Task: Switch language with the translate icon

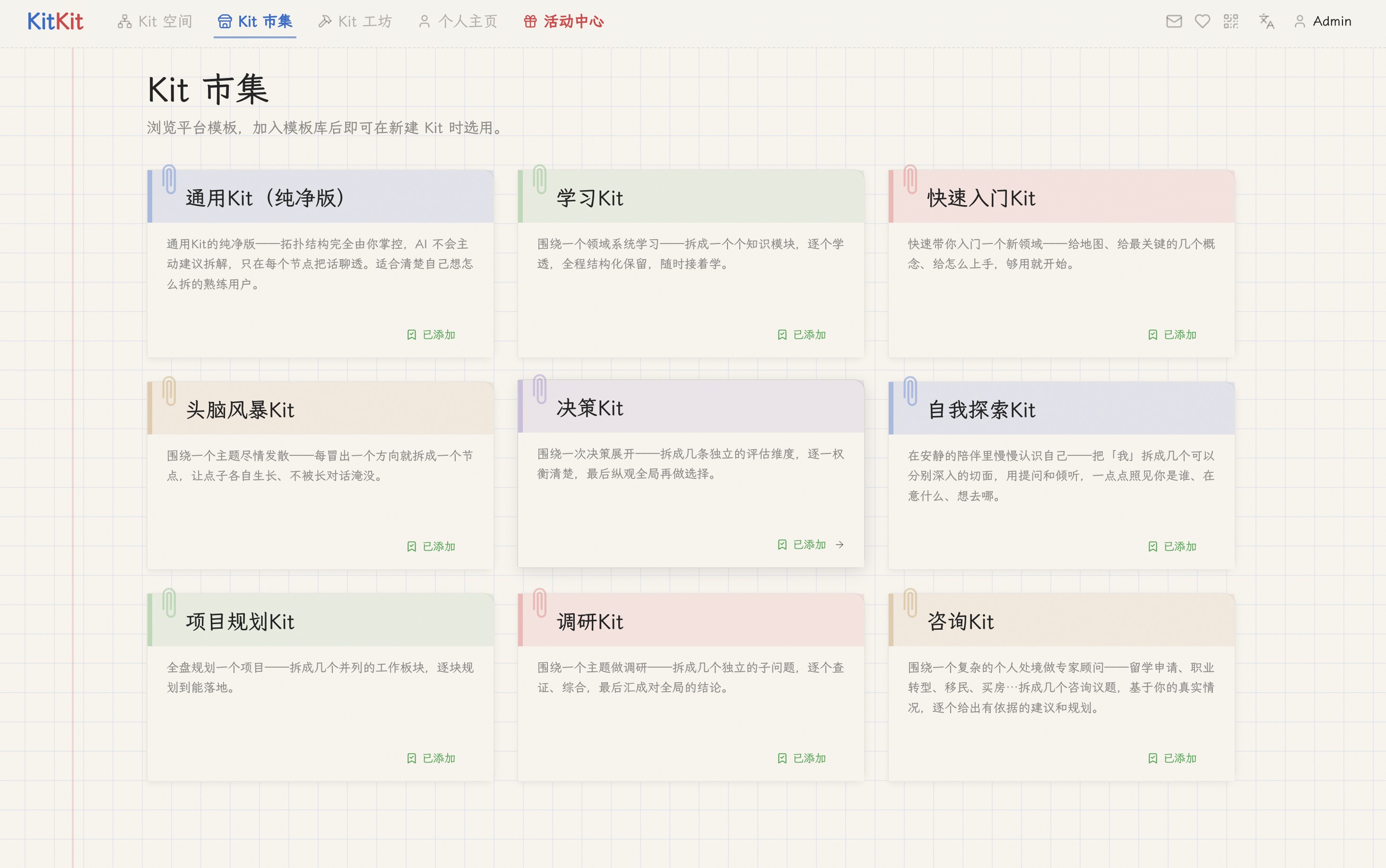Action: (1266, 21)
